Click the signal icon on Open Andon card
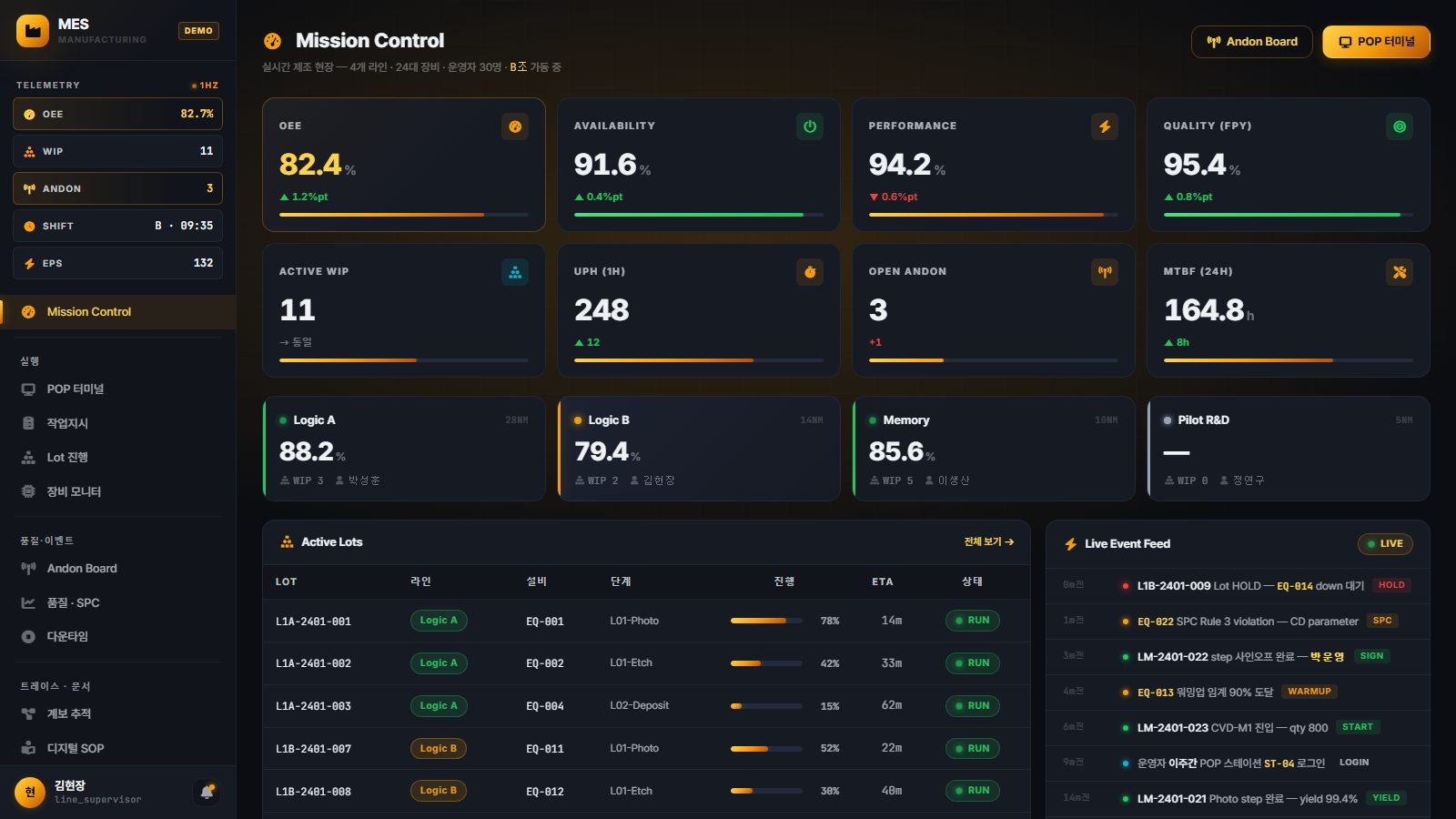 click(x=1105, y=272)
